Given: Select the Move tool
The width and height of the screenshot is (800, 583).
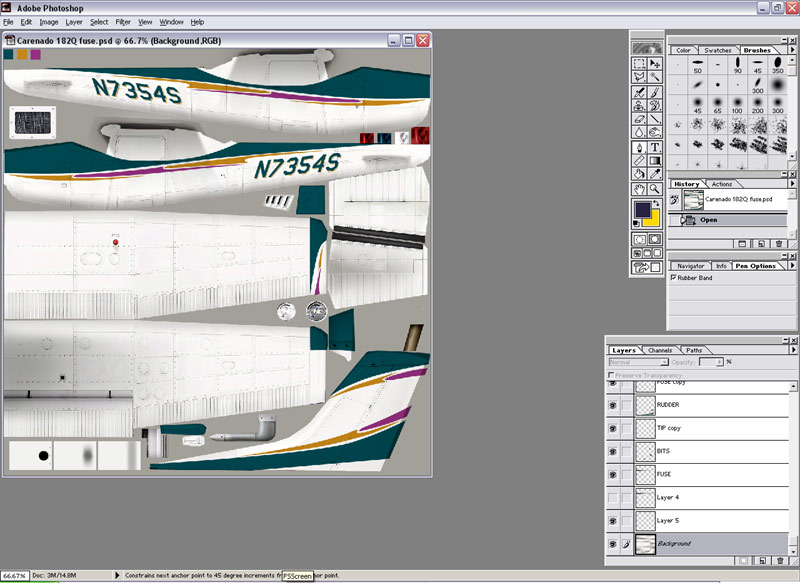Looking at the screenshot, I should tap(655, 63).
